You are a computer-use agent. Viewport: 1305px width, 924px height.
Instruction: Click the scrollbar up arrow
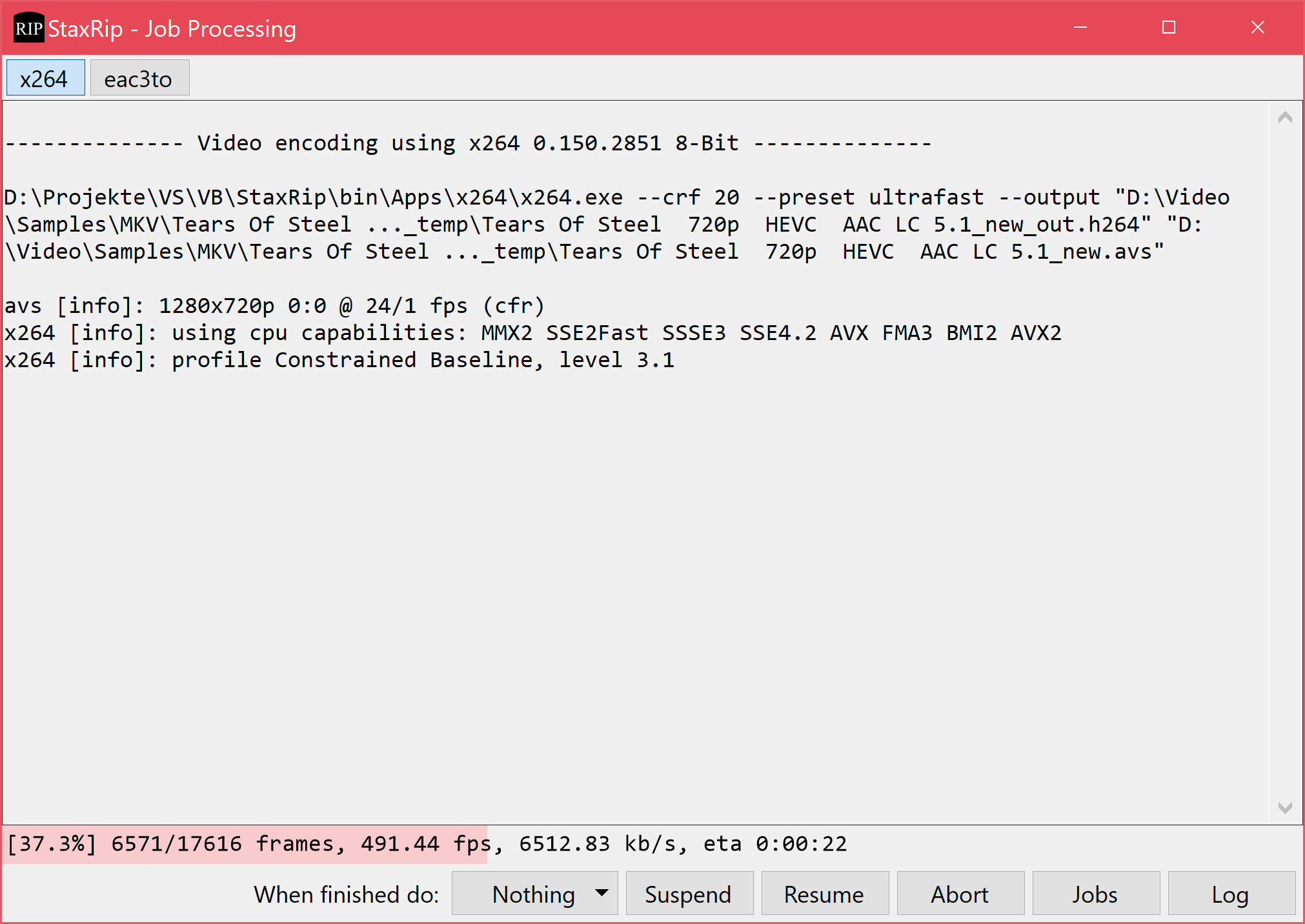click(x=1285, y=117)
